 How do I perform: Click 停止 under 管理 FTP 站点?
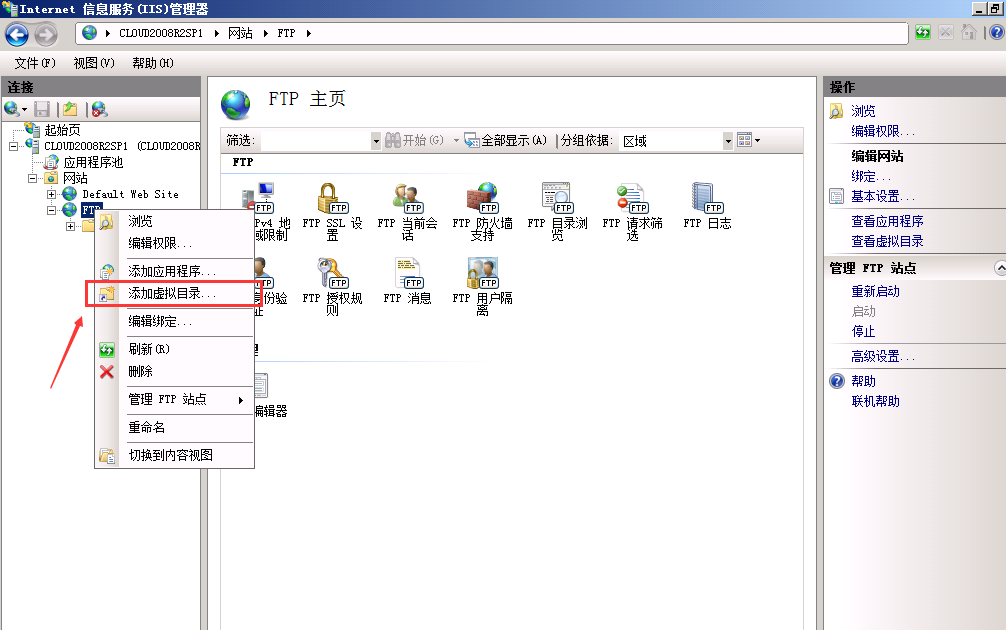863,332
